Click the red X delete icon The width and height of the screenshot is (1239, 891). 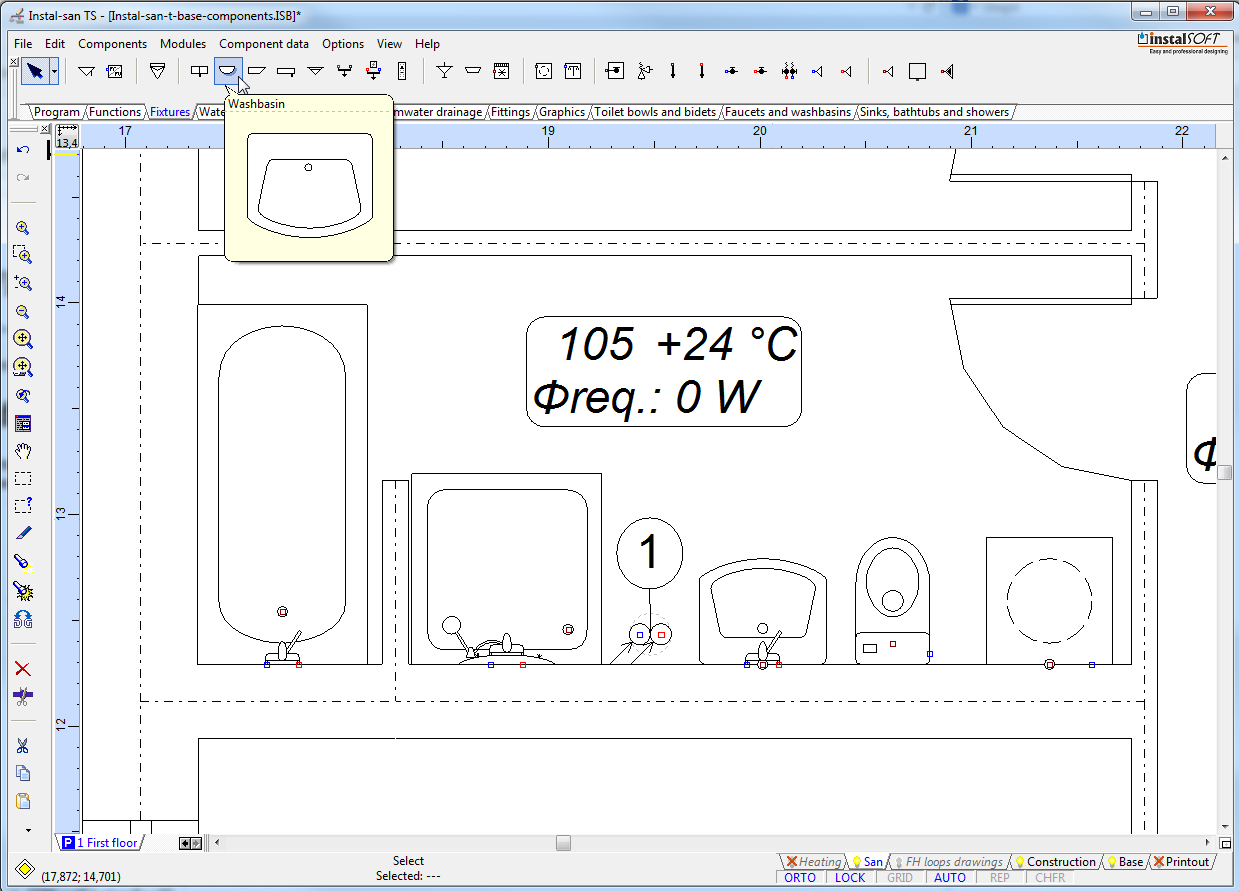23,668
